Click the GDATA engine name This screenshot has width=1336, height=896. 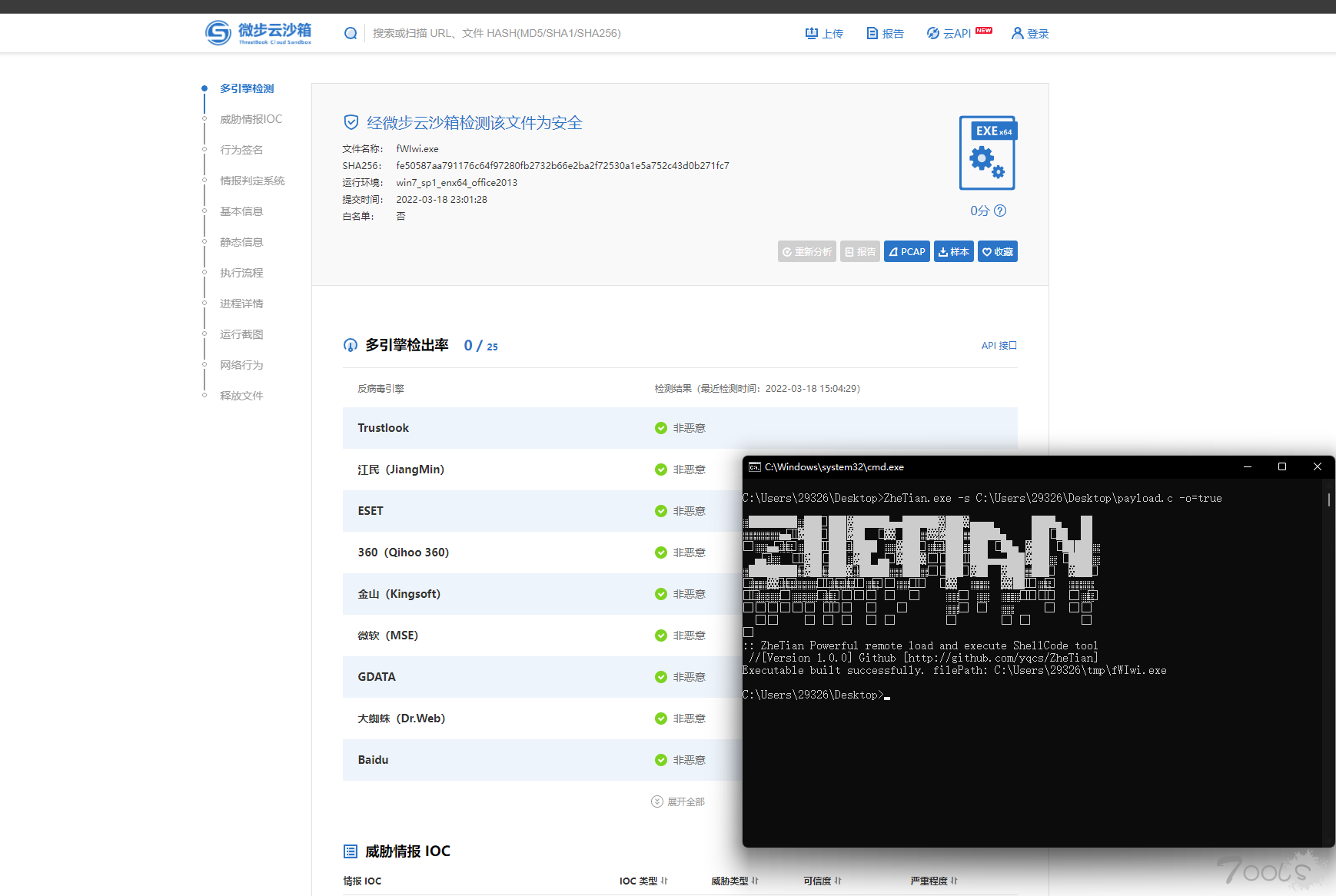377,677
